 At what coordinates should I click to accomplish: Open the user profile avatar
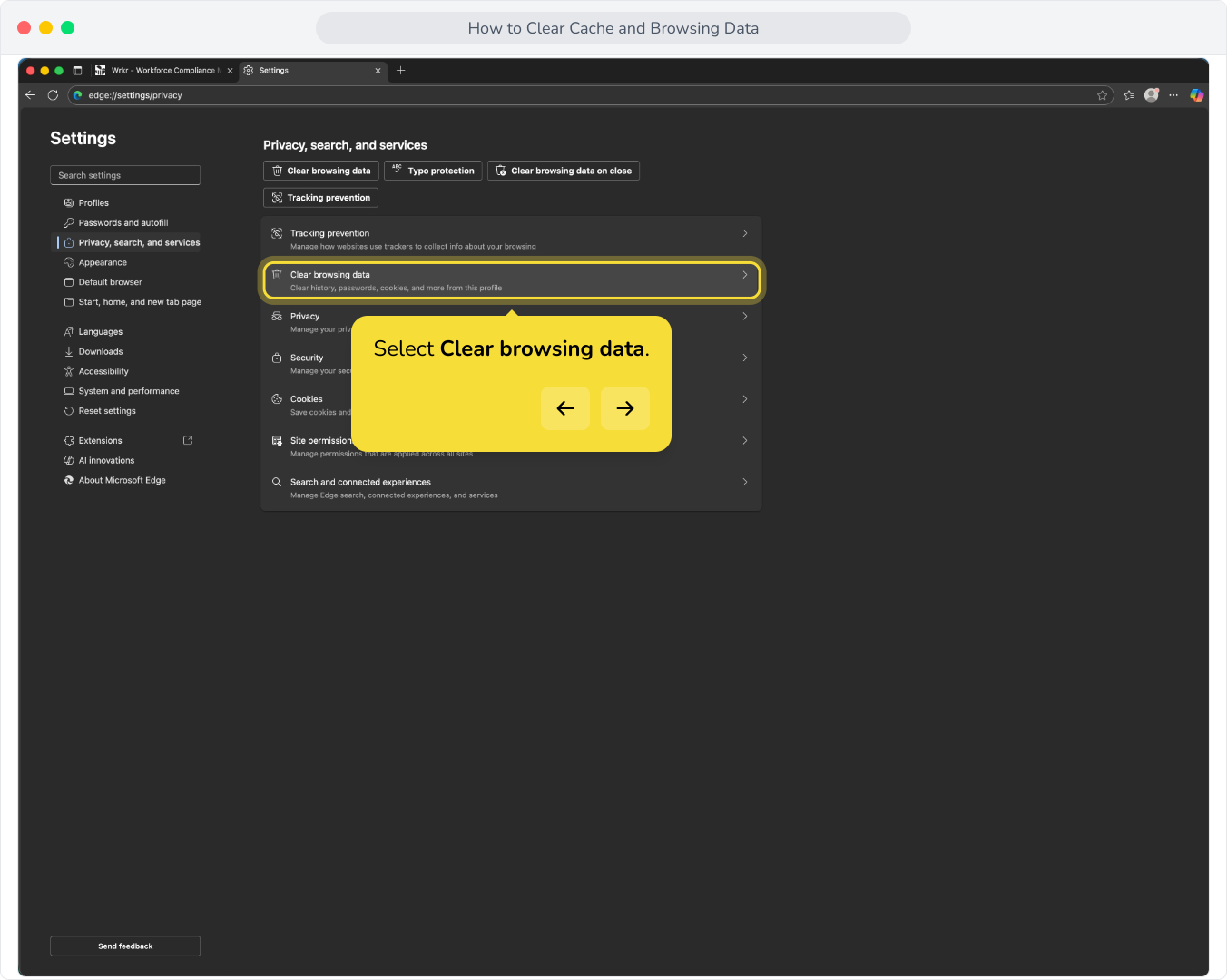(1152, 95)
